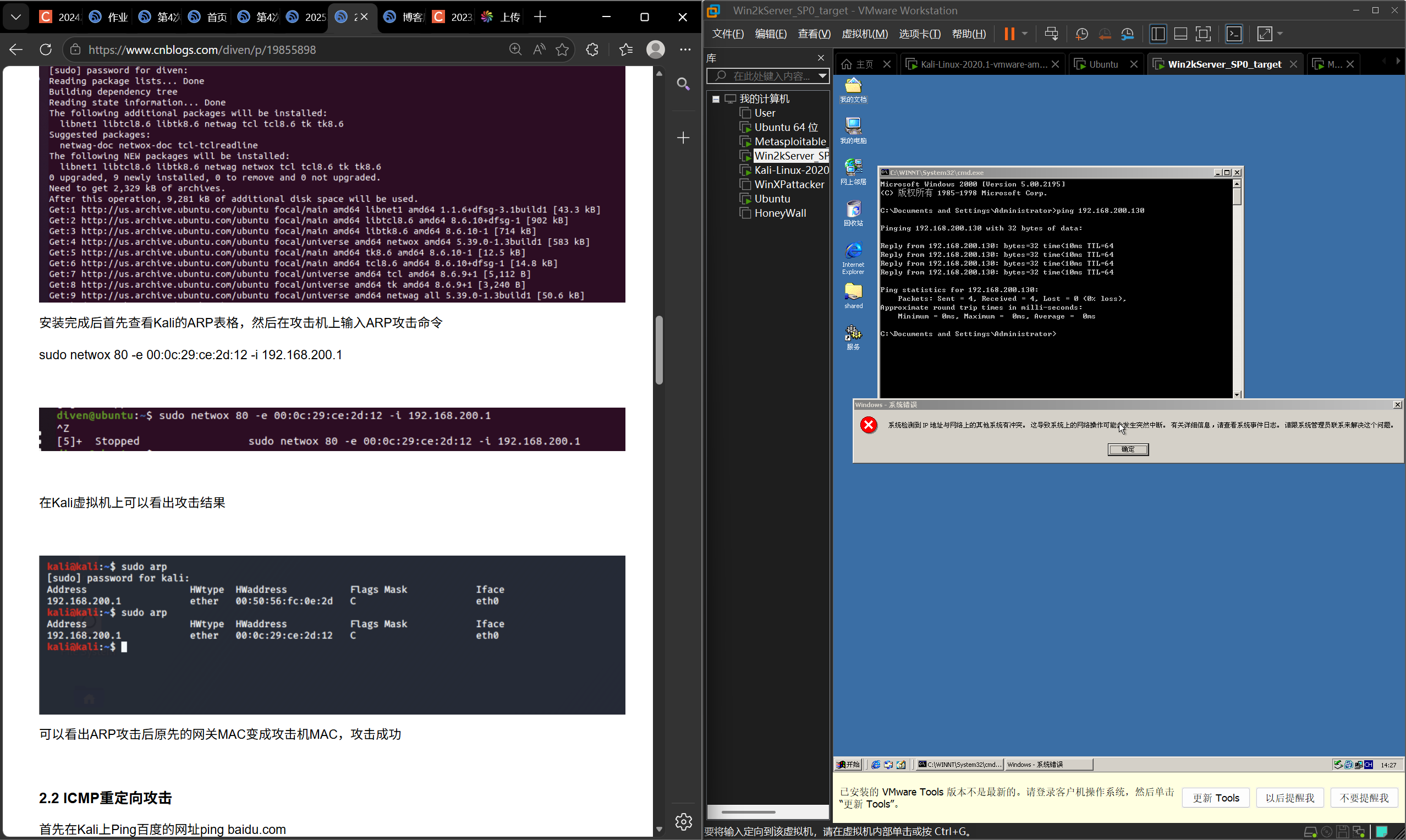Image resolution: width=1406 pixels, height=840 pixels.
Task: Click the 开始 Start button in guest
Action: (x=848, y=765)
